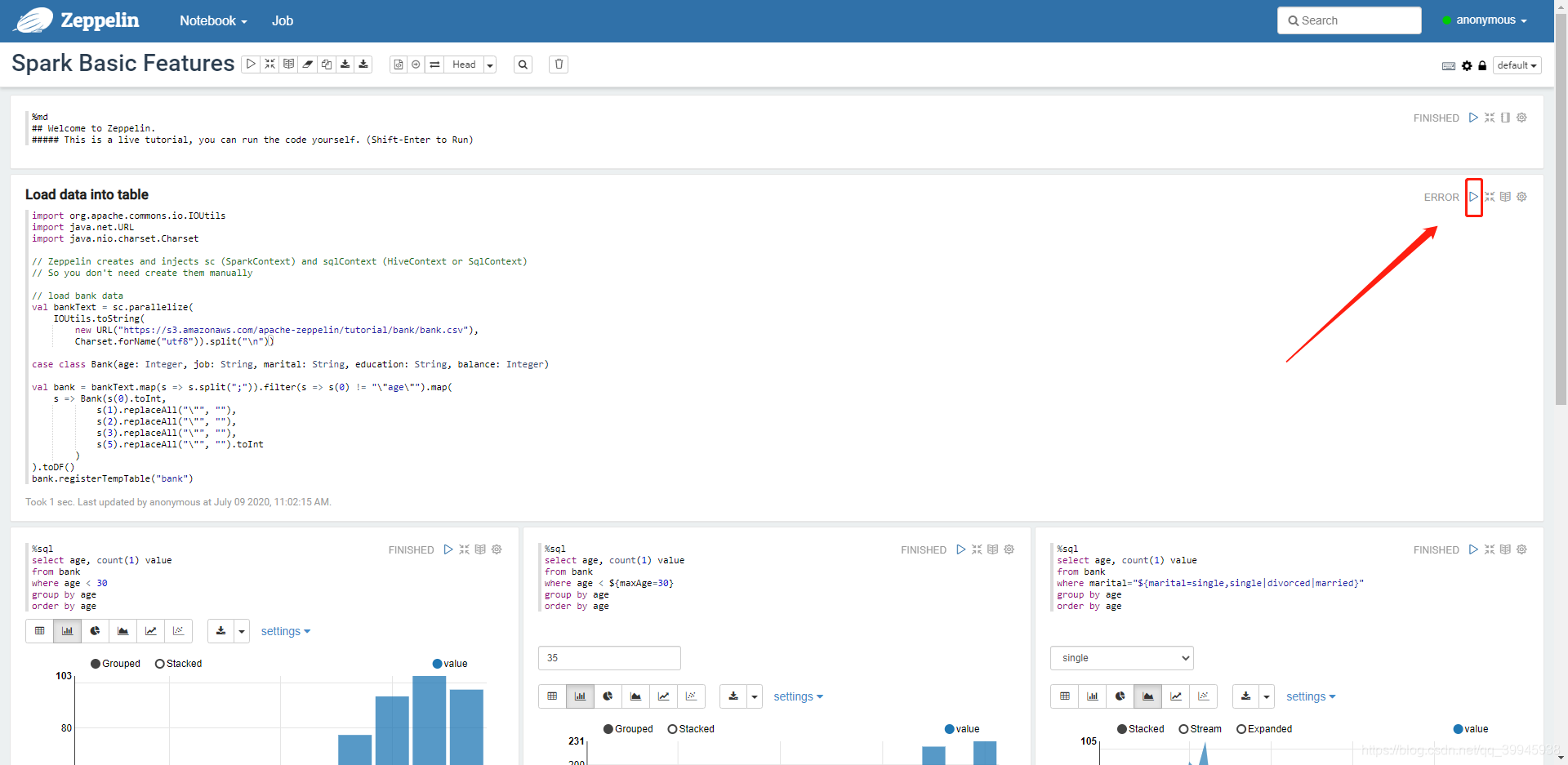Select Grouped in the maxAge chart
This screenshot has height=765, width=1568.
coord(628,729)
